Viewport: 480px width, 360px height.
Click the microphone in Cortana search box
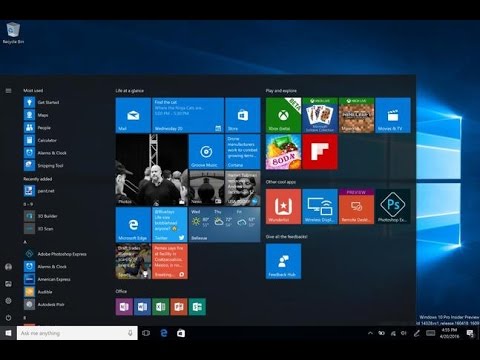130,333
